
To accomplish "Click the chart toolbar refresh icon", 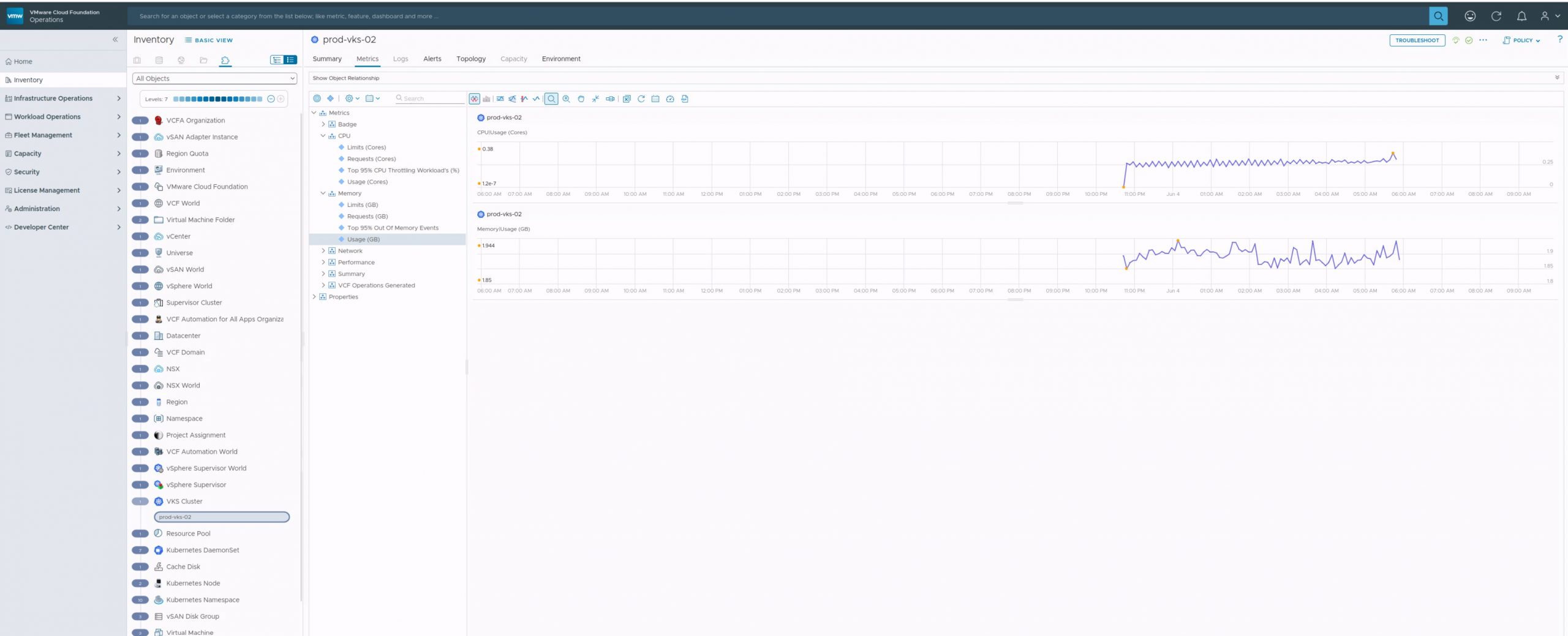I will pos(641,99).
